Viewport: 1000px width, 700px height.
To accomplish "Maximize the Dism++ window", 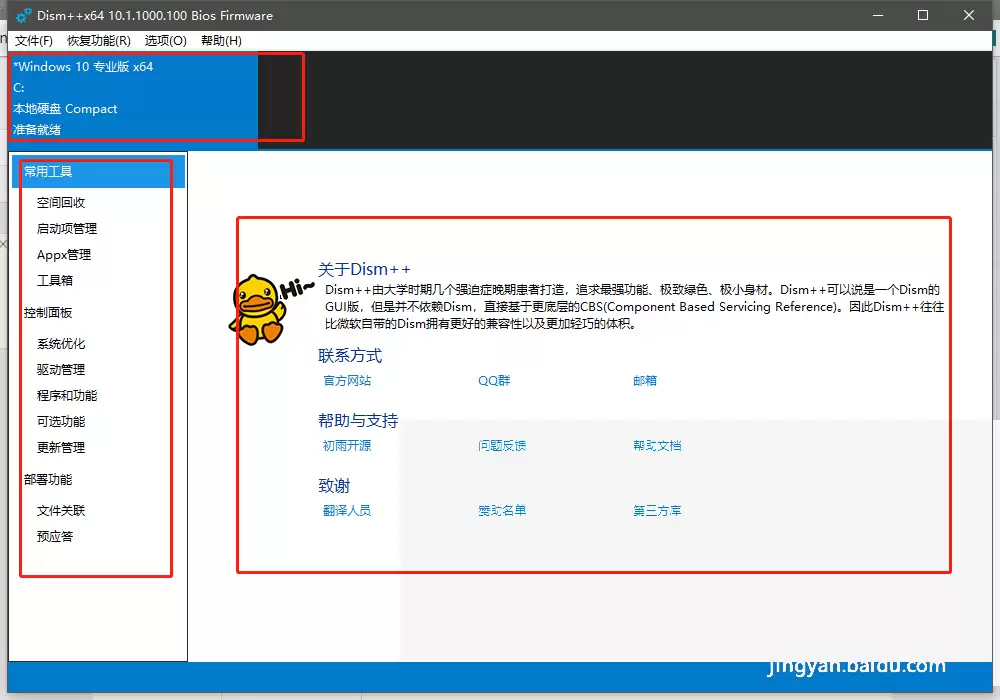I will pyautogui.click(x=923, y=15).
